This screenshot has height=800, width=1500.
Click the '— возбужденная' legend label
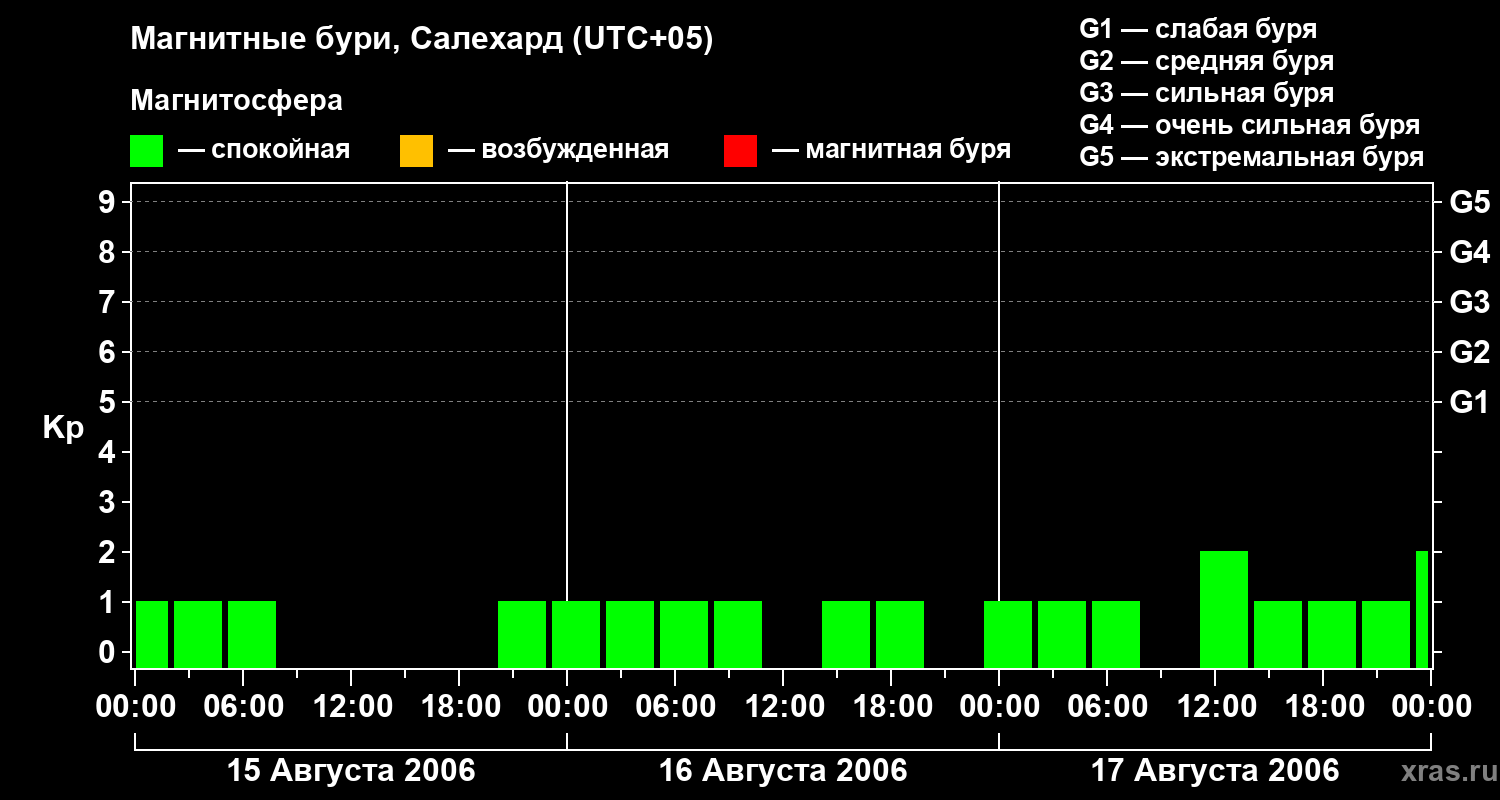pyautogui.click(x=558, y=151)
